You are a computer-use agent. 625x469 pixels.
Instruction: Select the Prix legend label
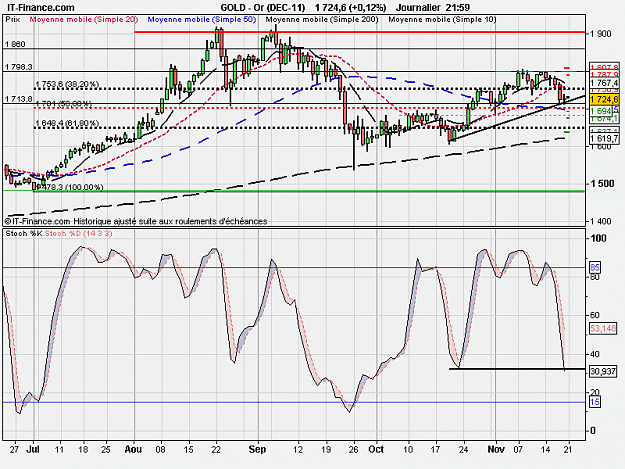(13, 19)
